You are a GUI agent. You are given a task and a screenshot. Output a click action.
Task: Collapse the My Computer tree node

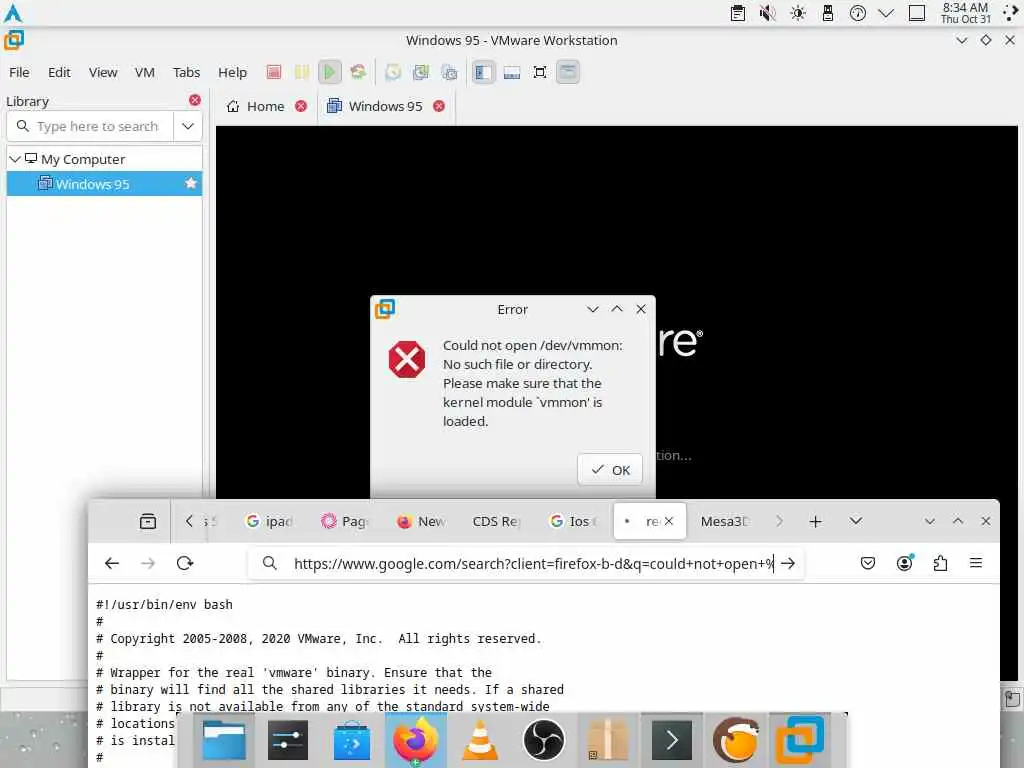point(14,159)
